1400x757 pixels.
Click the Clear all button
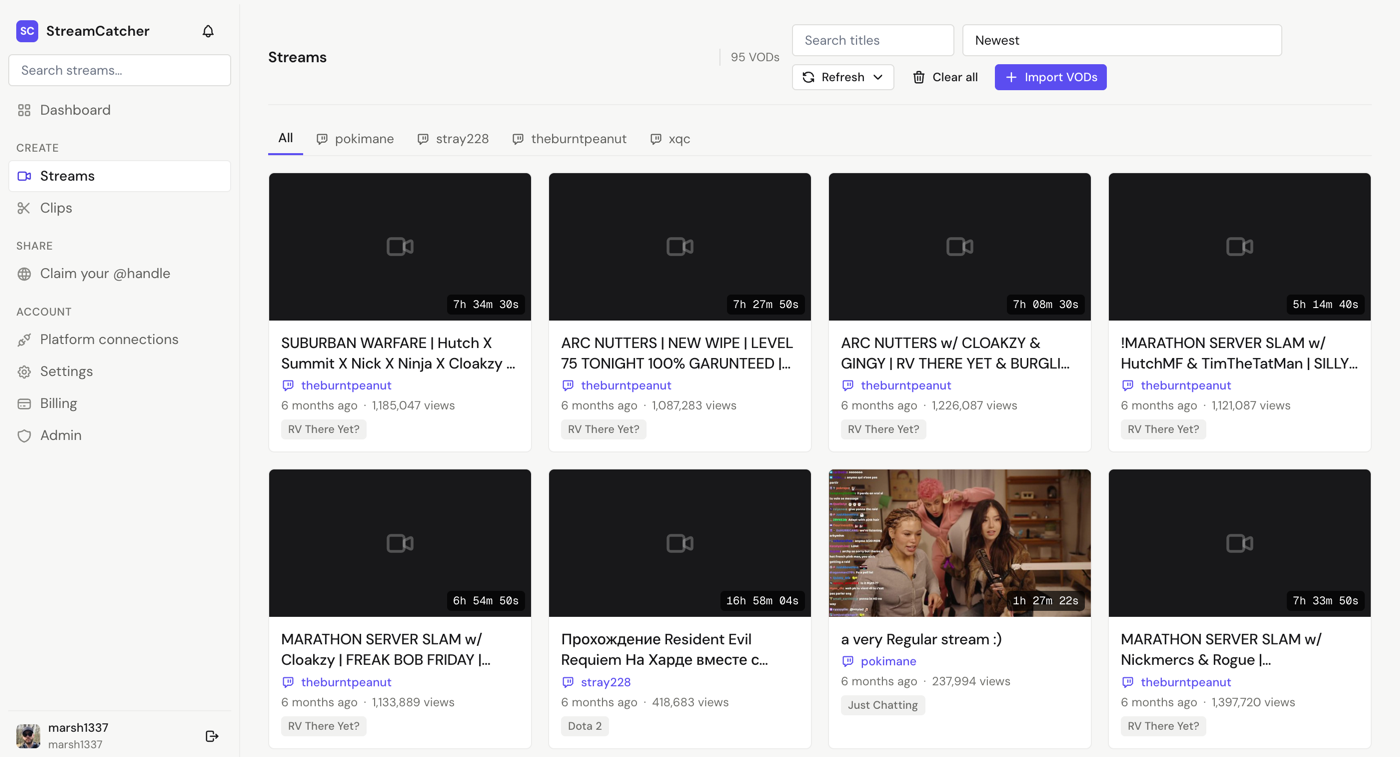[945, 77]
